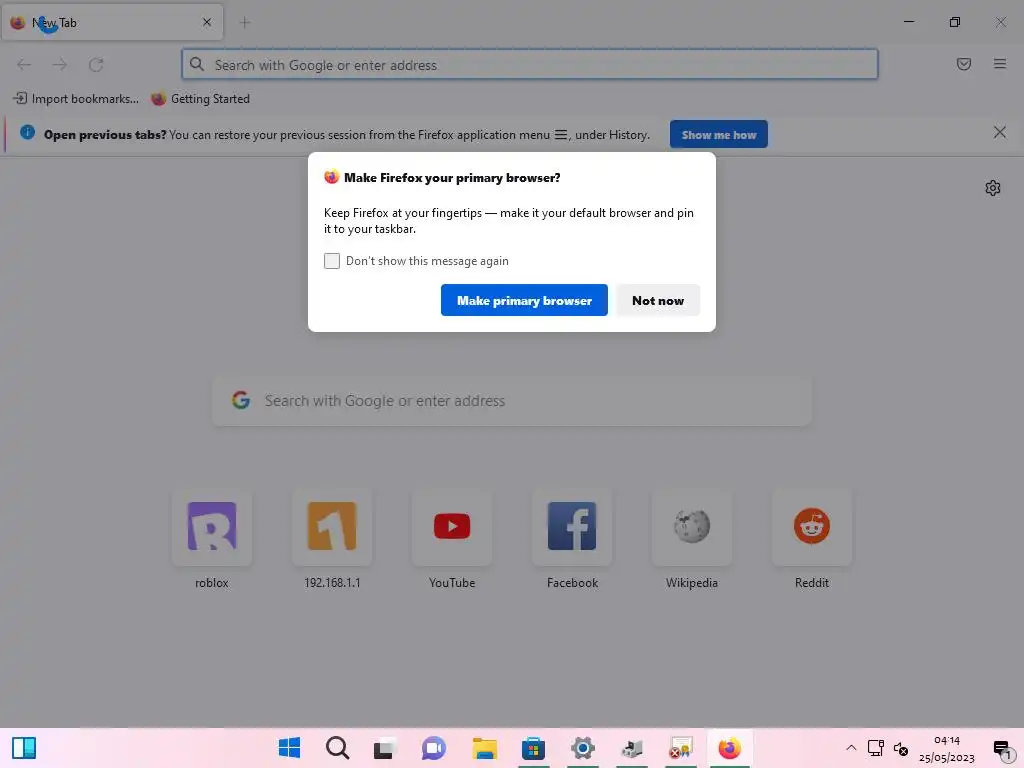Expand the hidden system tray icons chevron
The width and height of the screenshot is (1024, 768).
point(851,748)
